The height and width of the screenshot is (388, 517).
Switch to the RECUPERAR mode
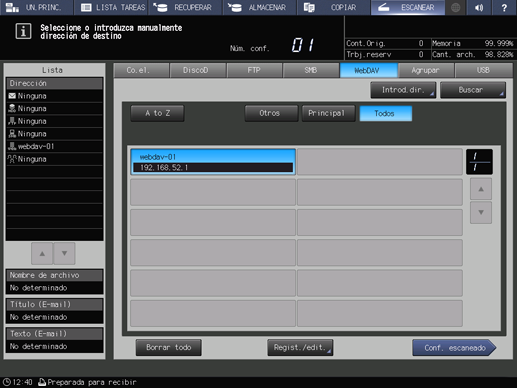[x=186, y=7]
